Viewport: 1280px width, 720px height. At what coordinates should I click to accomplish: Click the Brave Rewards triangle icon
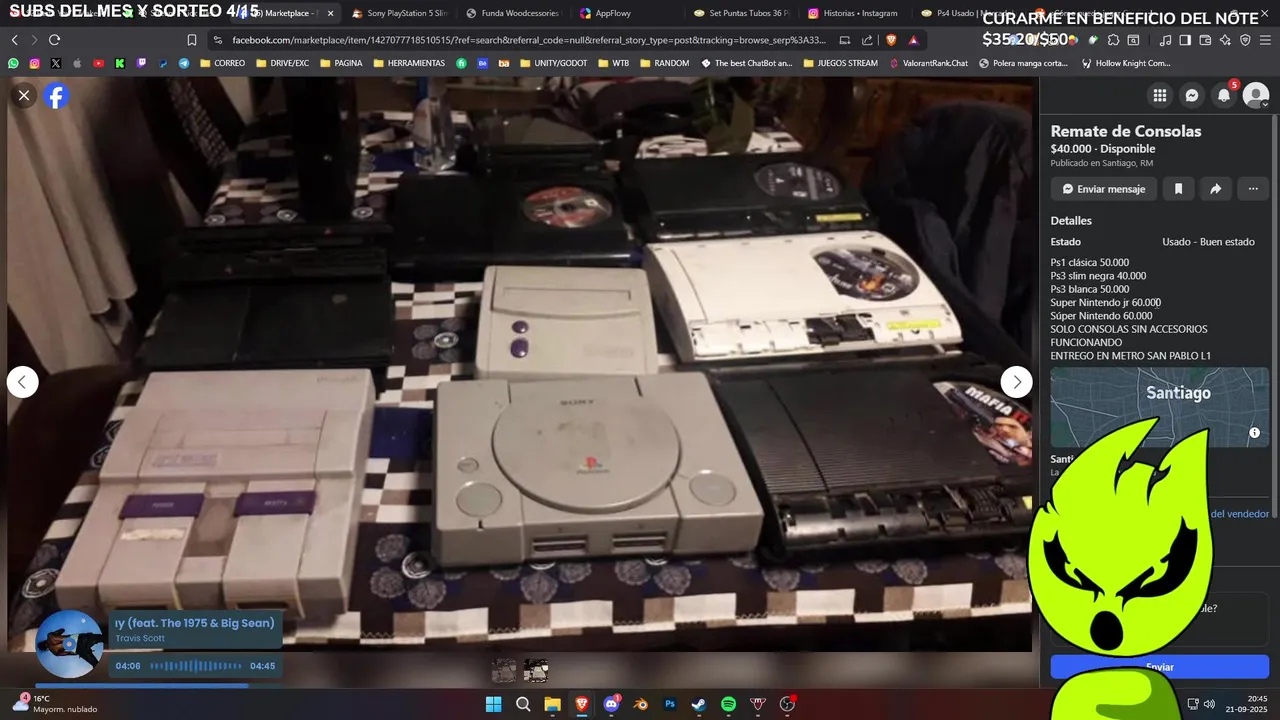click(x=913, y=40)
